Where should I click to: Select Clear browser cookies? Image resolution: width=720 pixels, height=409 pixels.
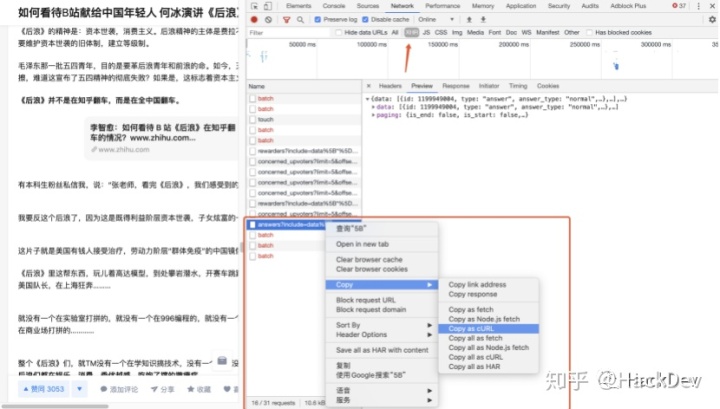pos(381,269)
